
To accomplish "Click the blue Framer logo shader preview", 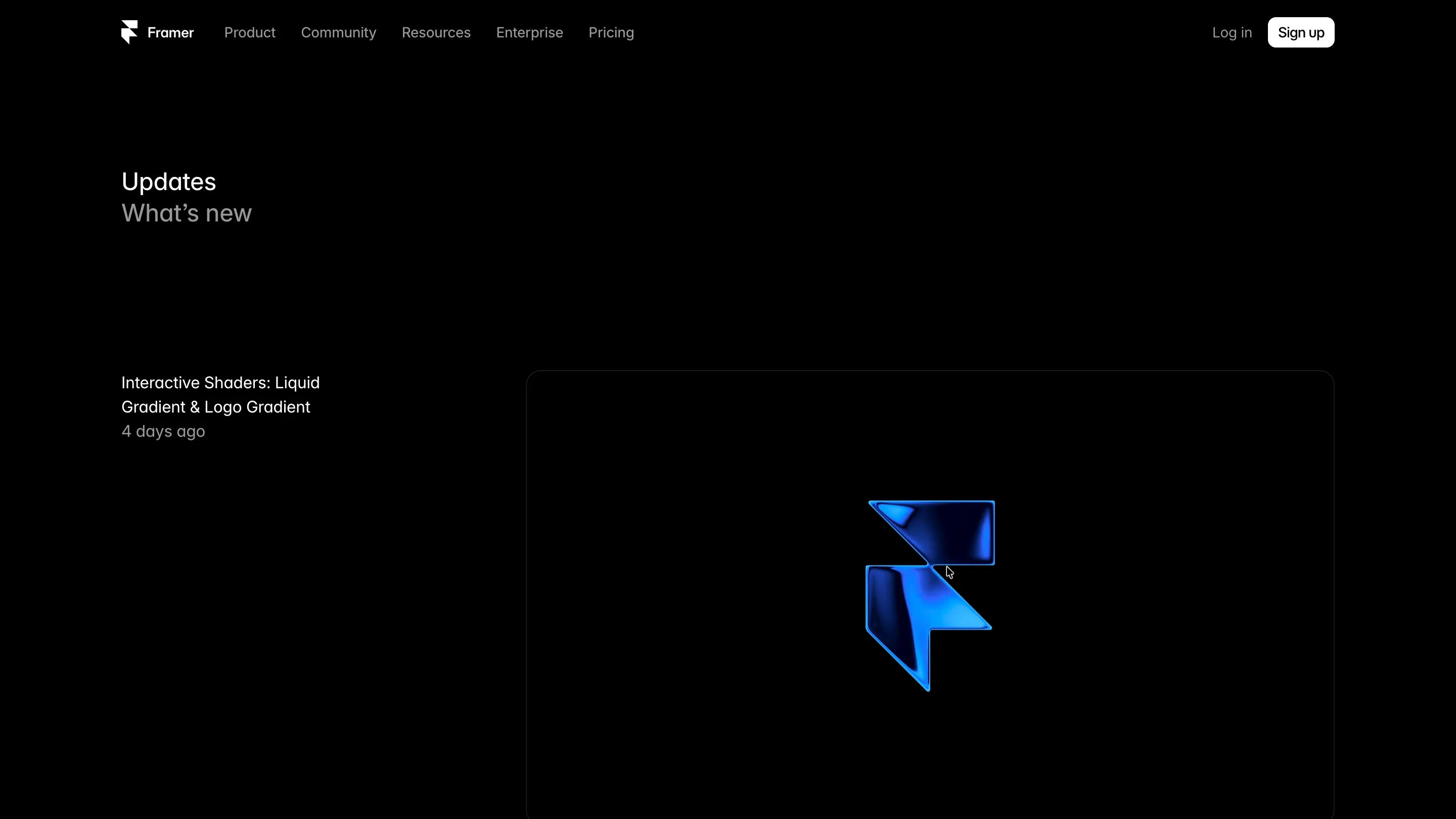I will click(x=930, y=595).
